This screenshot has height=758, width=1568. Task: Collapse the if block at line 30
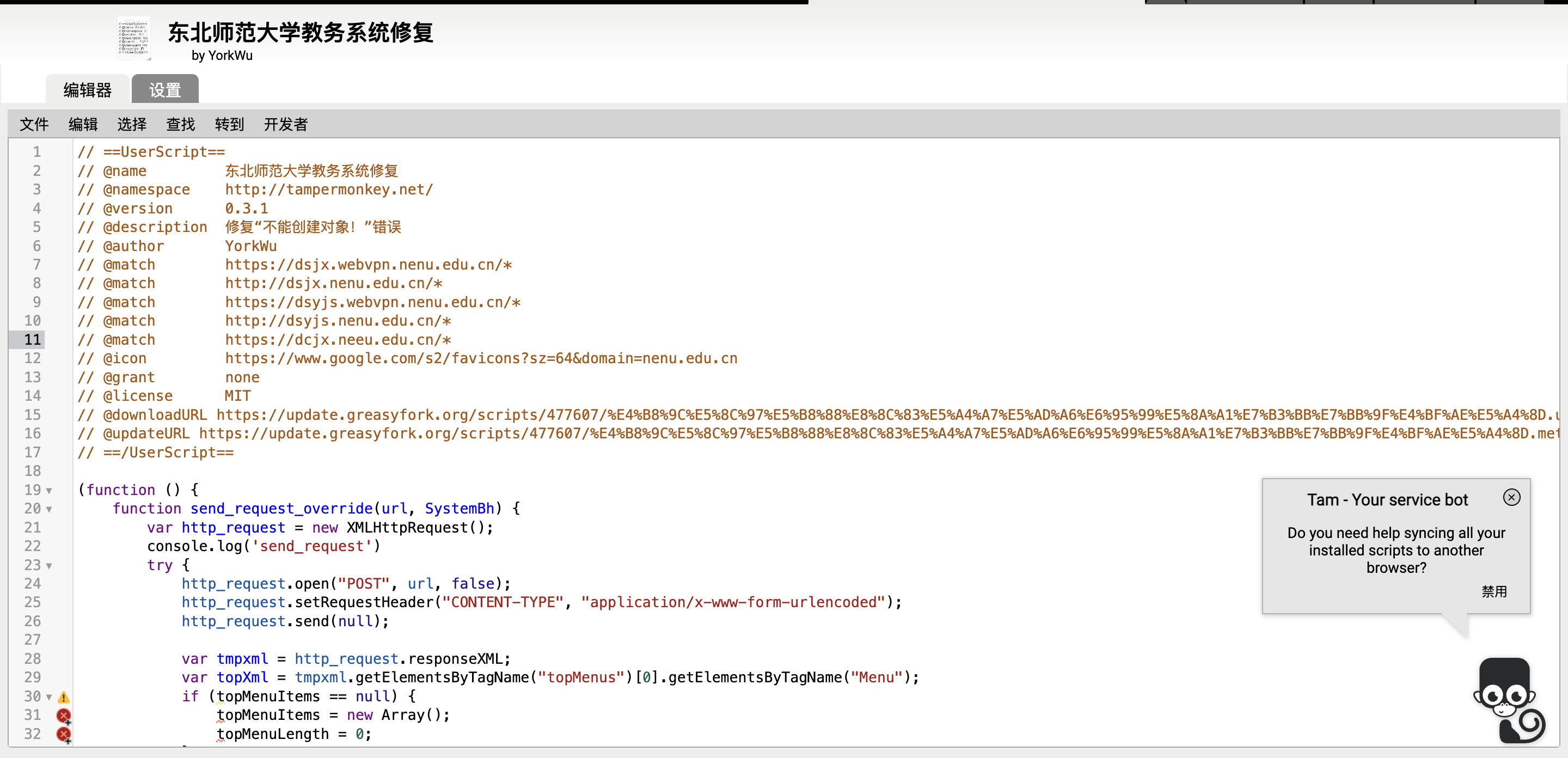click(x=50, y=697)
